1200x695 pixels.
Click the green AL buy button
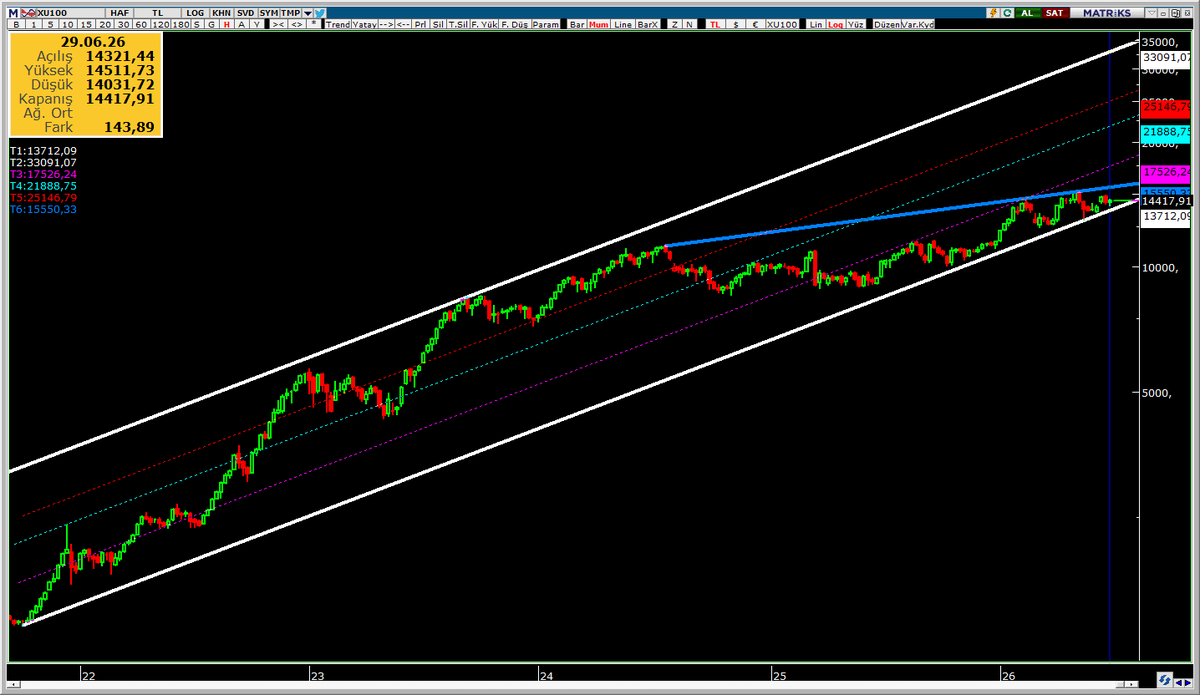pyautogui.click(x=1027, y=12)
